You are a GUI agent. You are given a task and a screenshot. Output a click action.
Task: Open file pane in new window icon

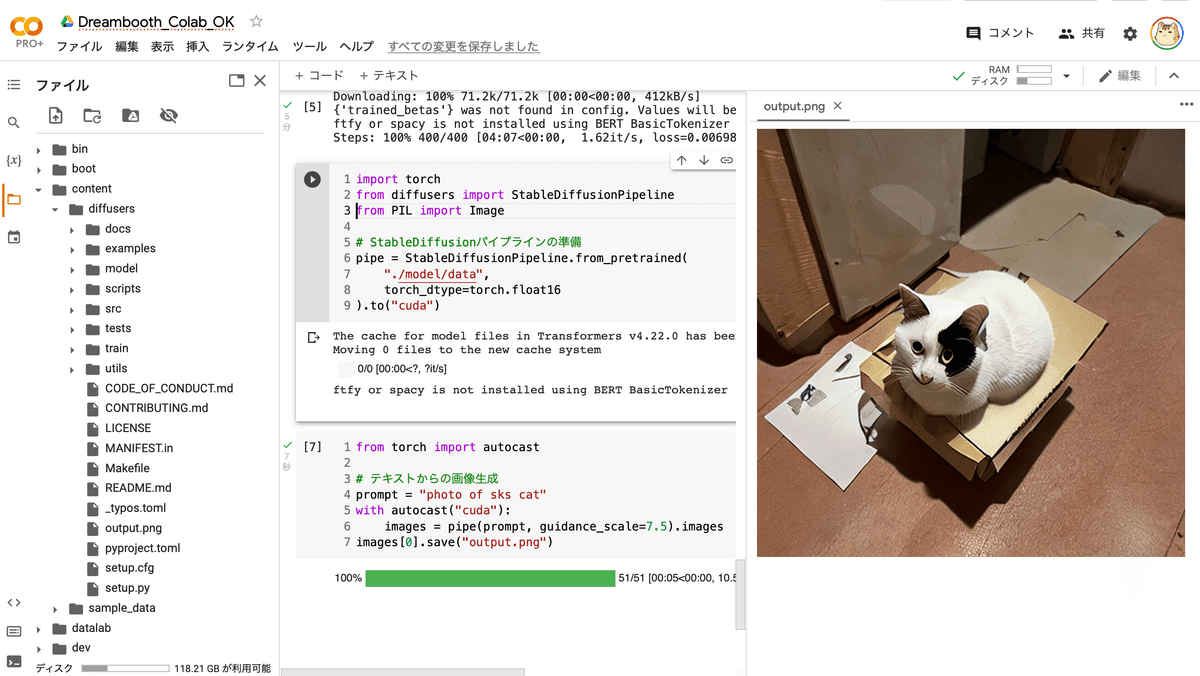pyautogui.click(x=236, y=81)
